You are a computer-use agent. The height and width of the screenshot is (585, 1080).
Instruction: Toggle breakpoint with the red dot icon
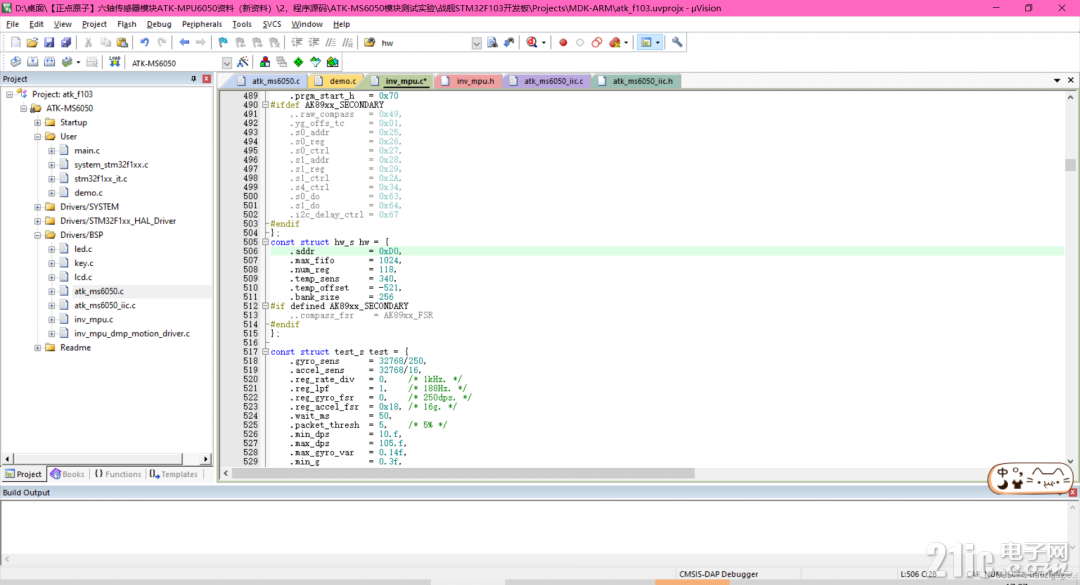[x=563, y=43]
